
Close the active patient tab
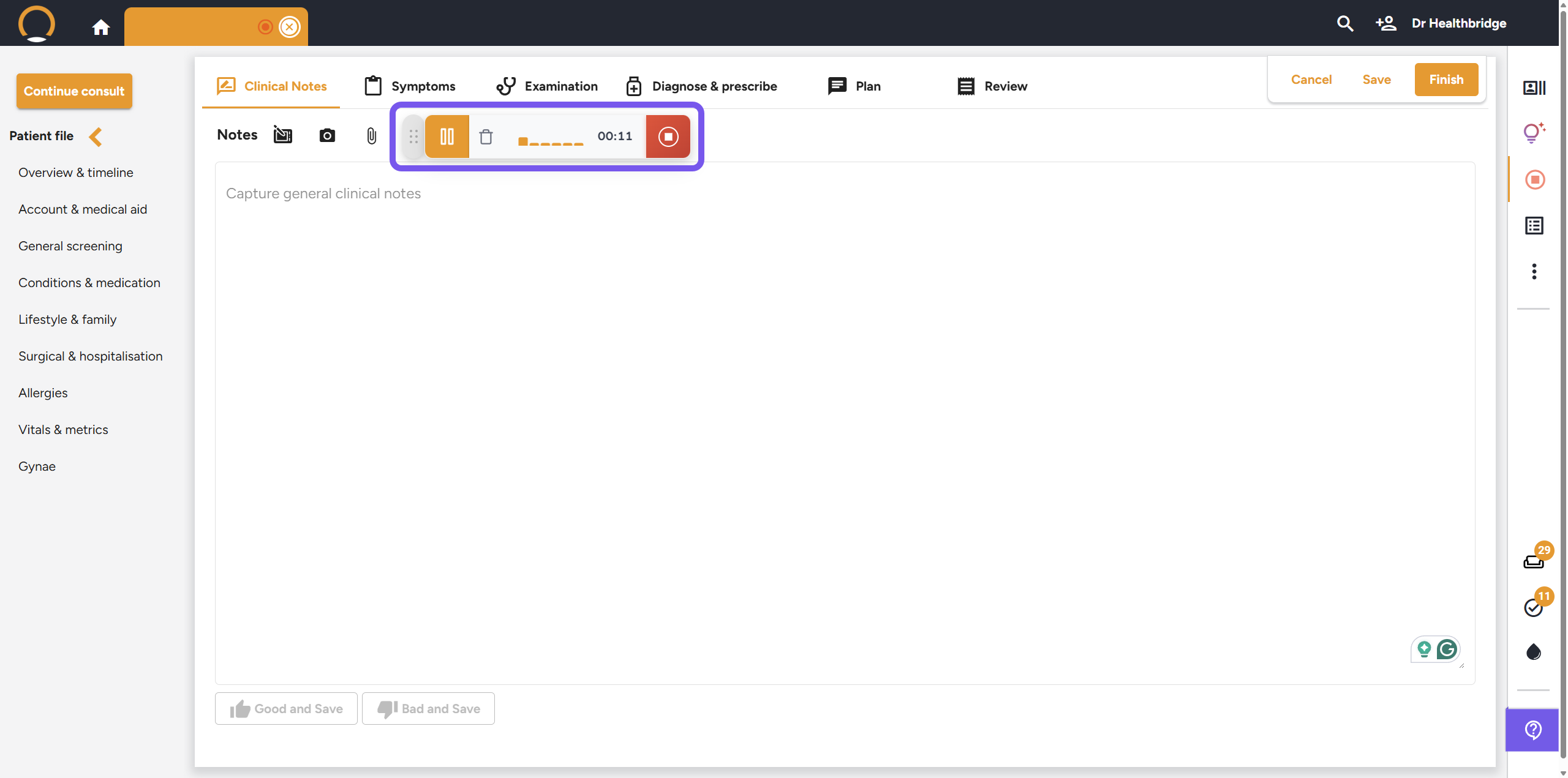click(x=289, y=27)
